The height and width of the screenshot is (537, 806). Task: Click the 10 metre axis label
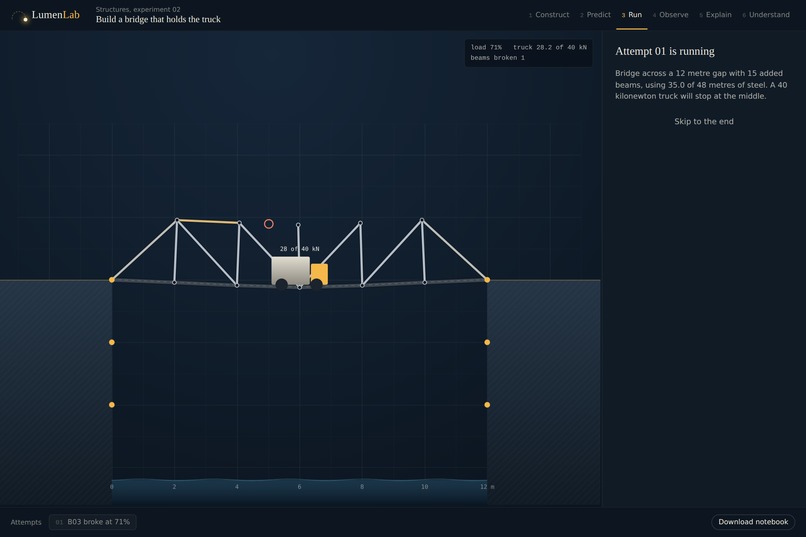click(425, 487)
